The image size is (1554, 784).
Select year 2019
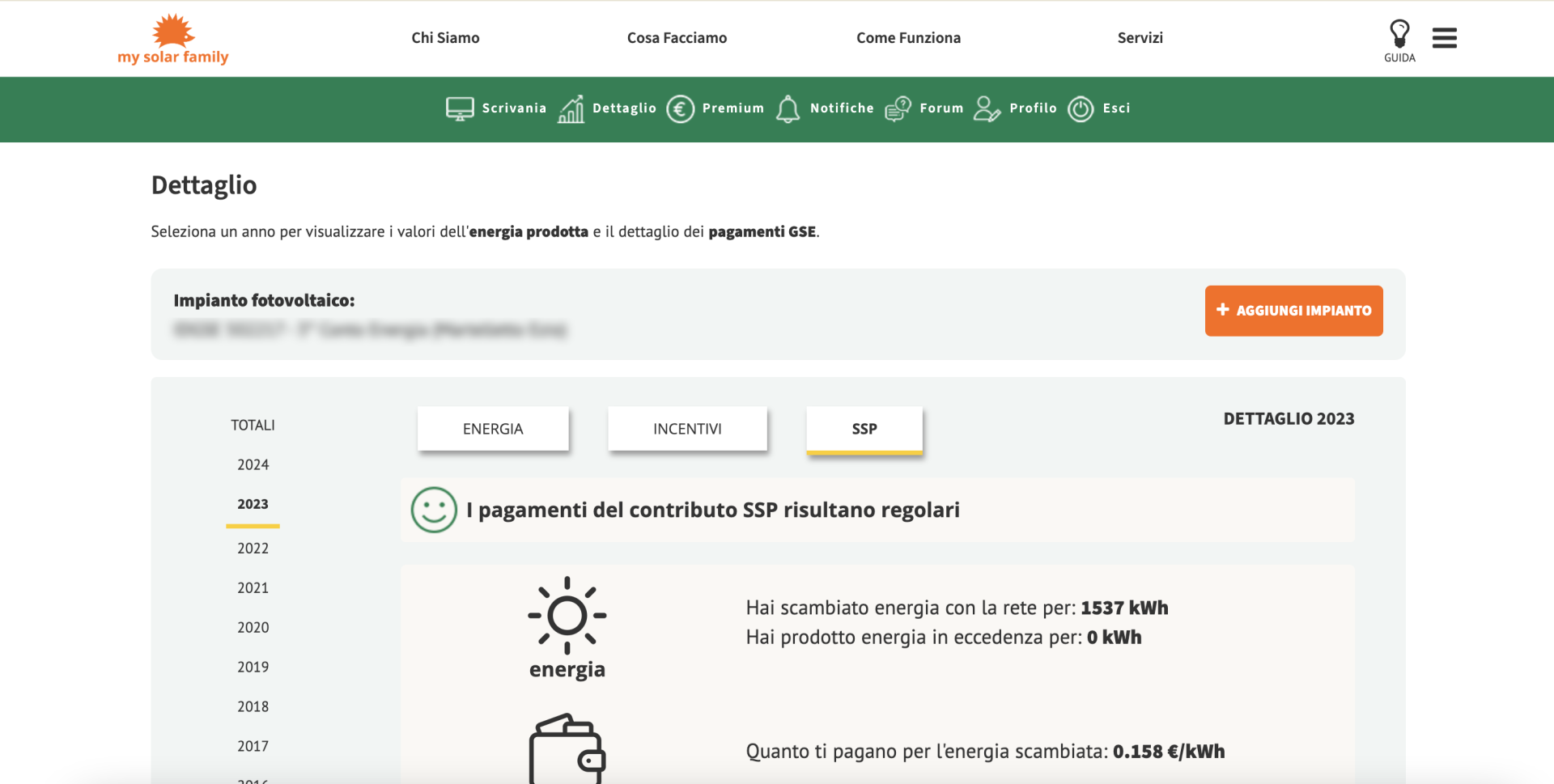253,667
